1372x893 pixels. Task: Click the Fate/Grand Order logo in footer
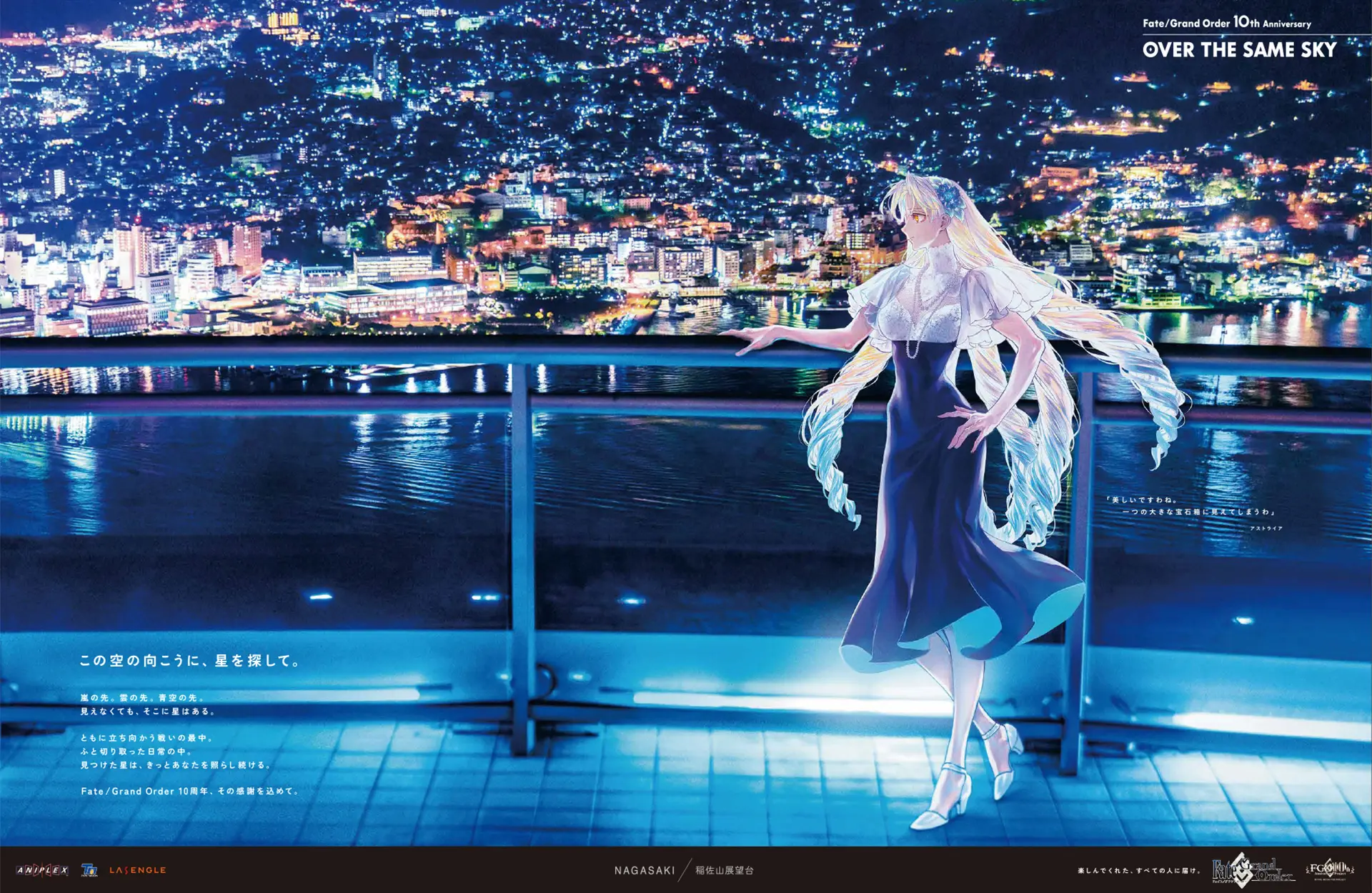click(x=1253, y=870)
